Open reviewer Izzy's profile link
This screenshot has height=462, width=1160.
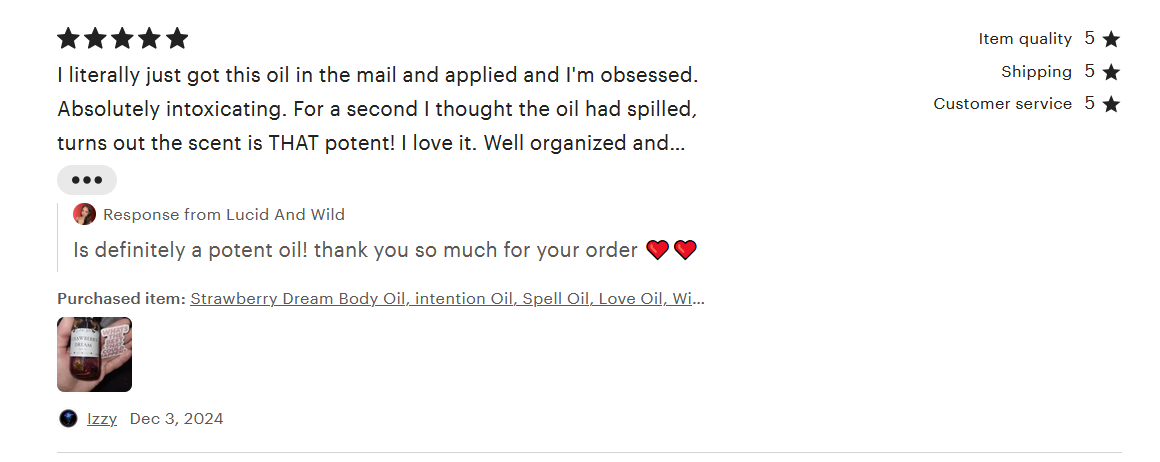pos(102,418)
